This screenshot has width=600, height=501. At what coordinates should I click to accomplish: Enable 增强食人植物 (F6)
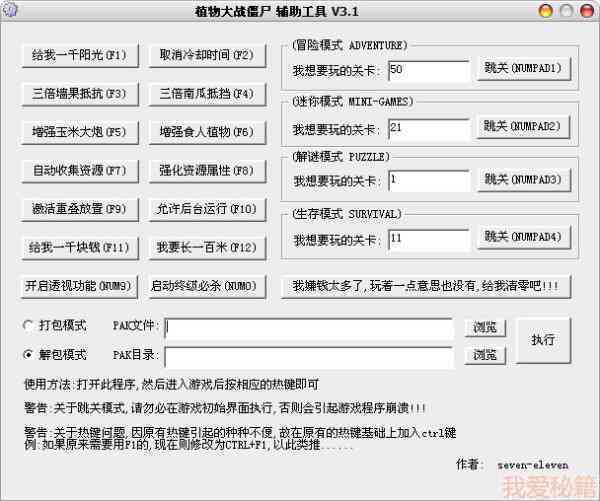click(207, 132)
